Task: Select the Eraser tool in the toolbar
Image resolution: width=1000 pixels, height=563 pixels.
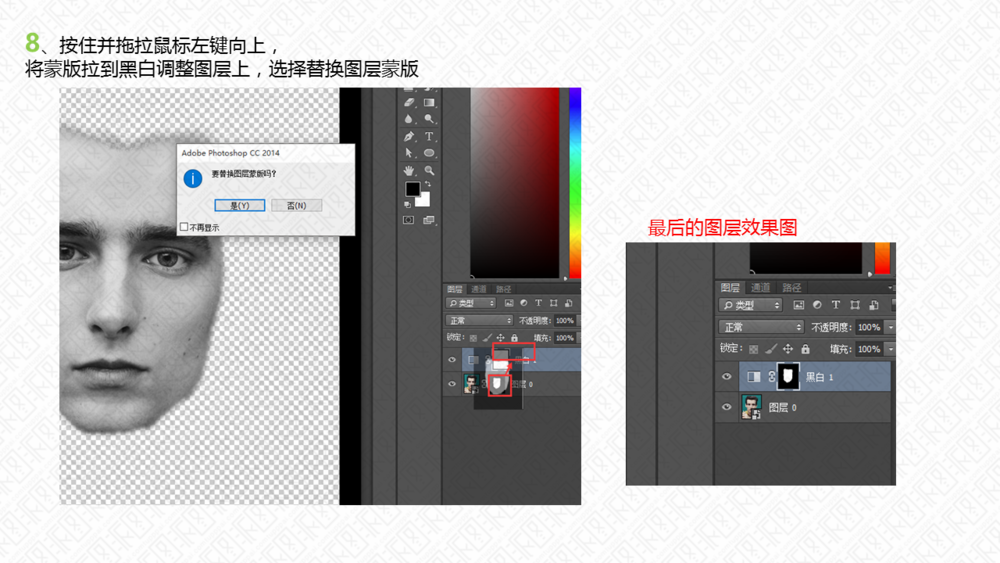Action: click(x=409, y=103)
